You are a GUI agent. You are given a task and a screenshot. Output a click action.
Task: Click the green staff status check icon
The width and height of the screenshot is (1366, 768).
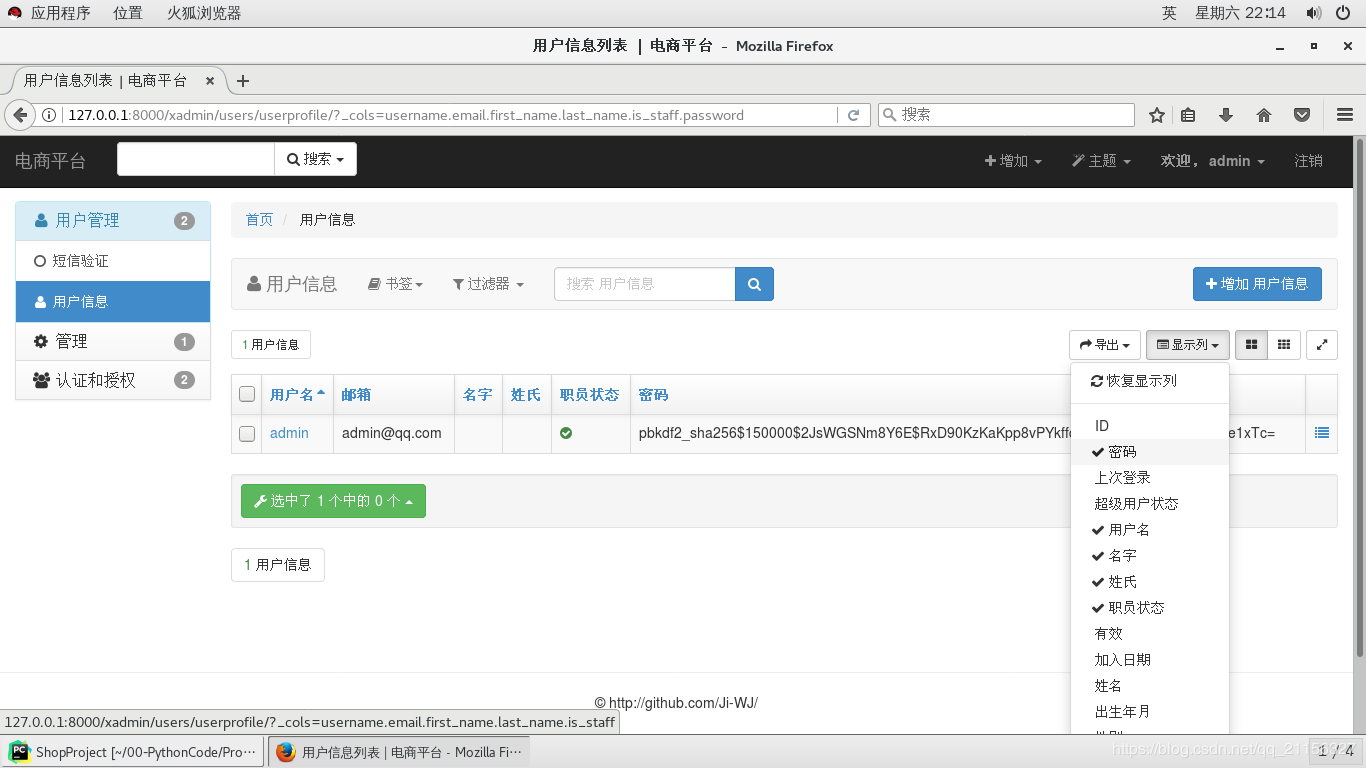566,433
